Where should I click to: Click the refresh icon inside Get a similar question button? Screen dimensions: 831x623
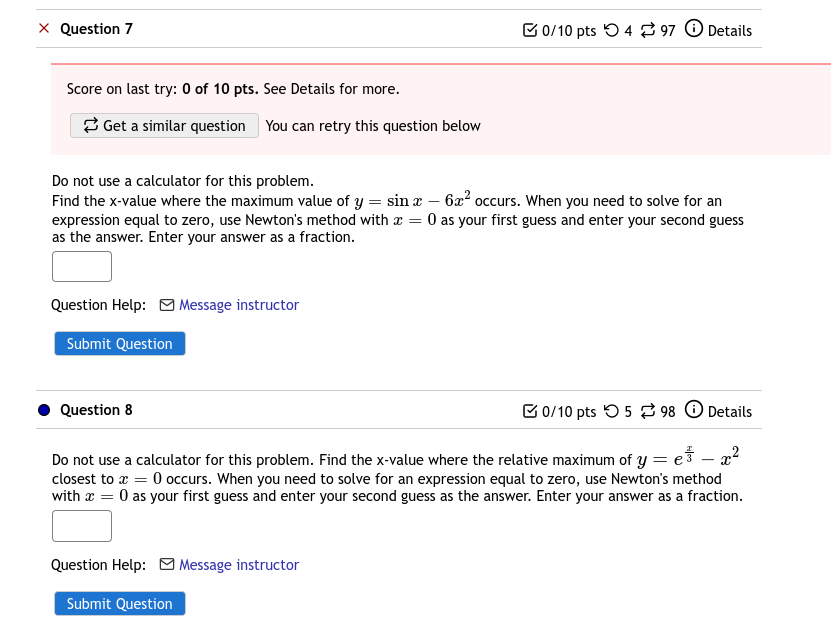click(90, 125)
